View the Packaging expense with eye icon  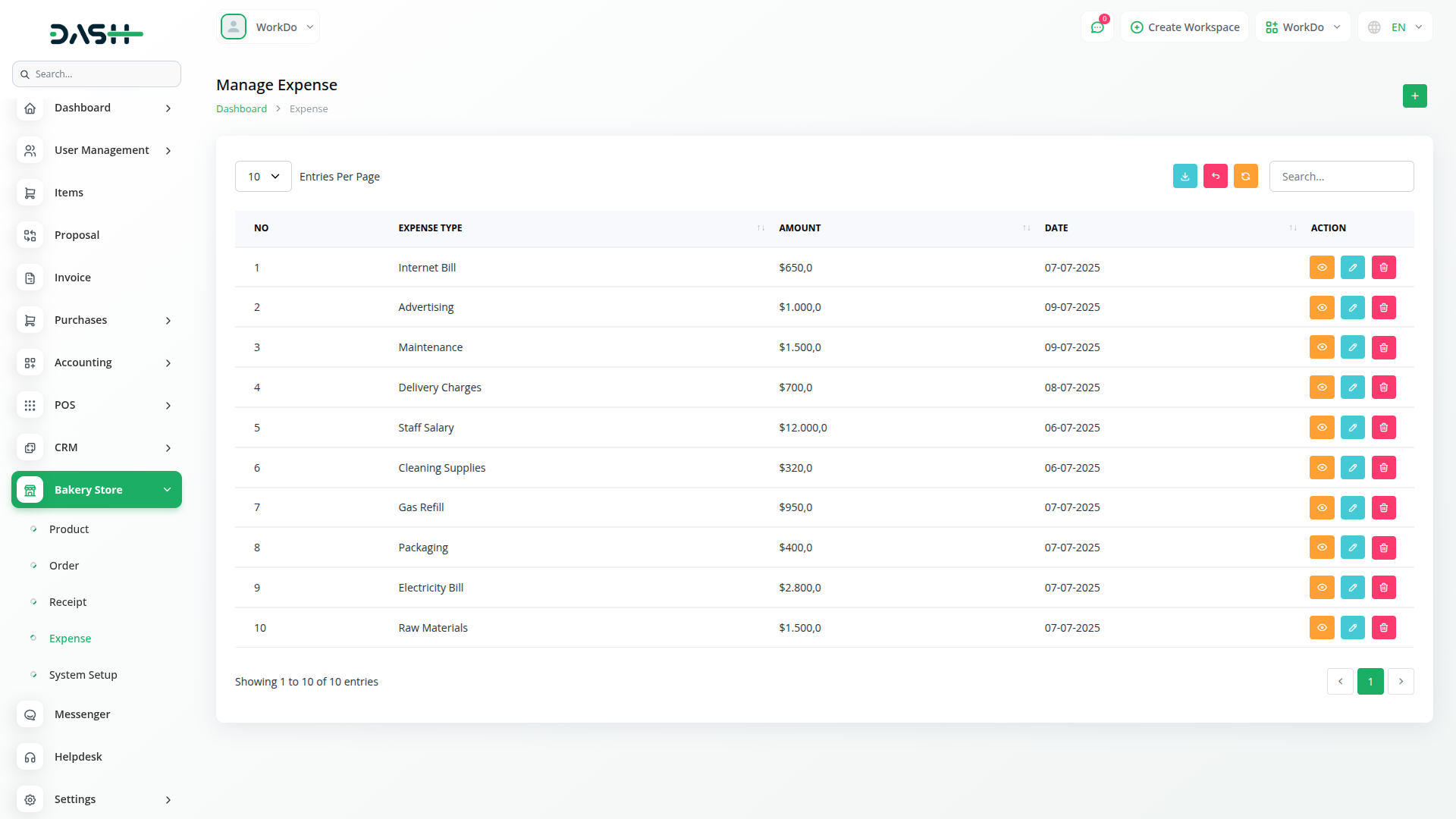point(1321,548)
